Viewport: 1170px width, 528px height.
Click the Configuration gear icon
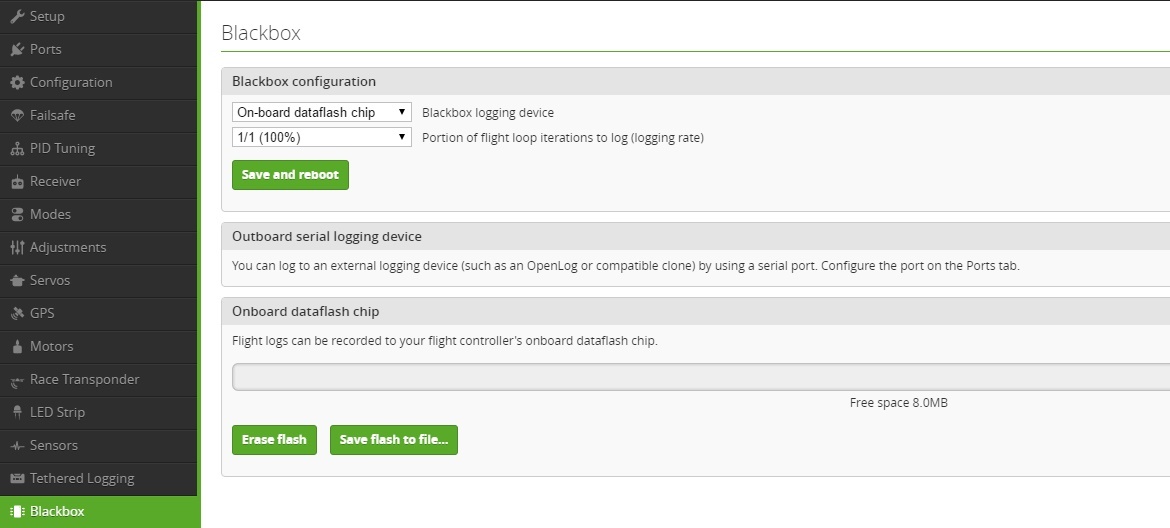pyautogui.click(x=17, y=82)
